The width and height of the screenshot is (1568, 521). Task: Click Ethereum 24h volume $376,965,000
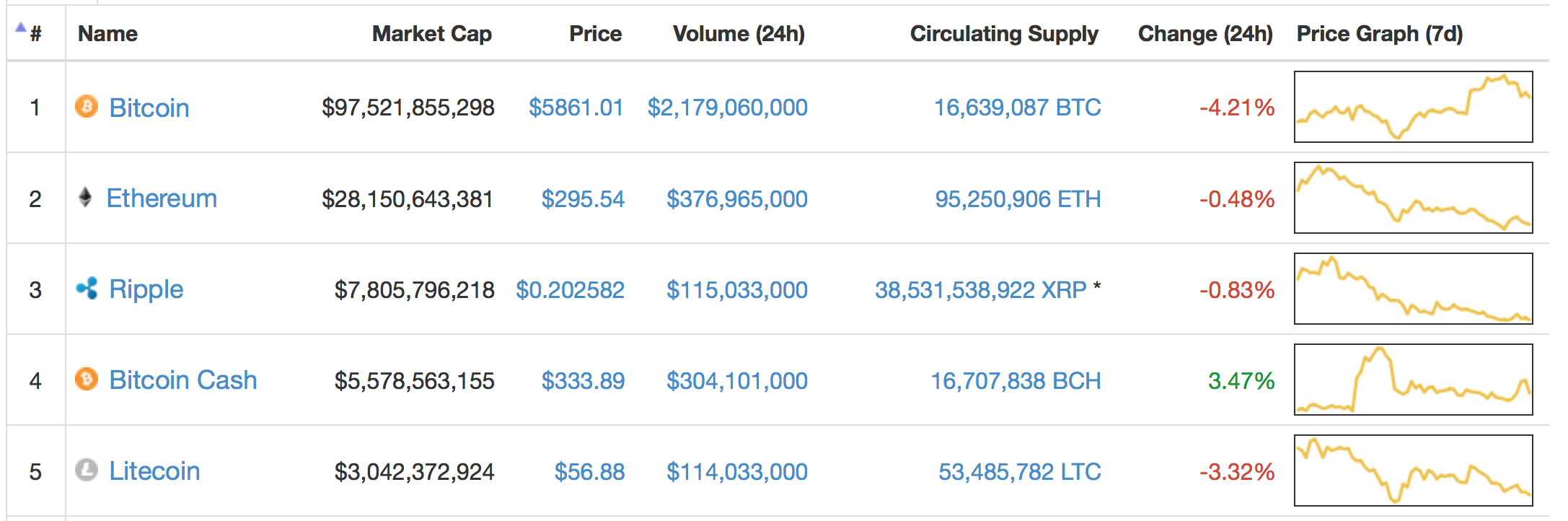736,199
